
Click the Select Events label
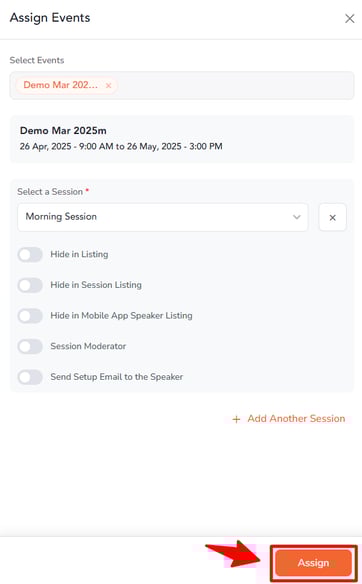37,60
